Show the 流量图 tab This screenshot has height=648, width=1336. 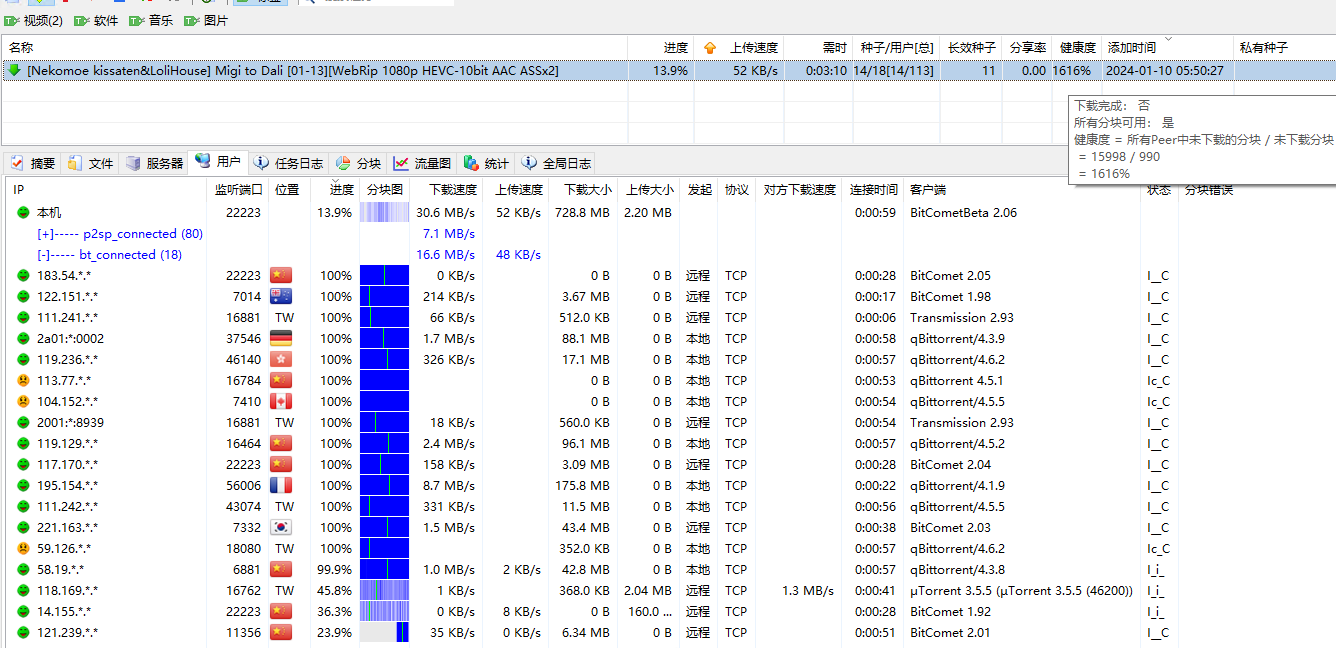point(422,163)
